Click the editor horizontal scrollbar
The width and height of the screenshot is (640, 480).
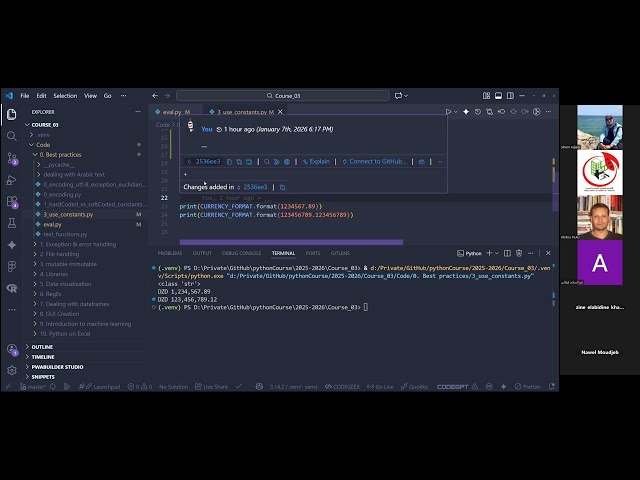tap(291, 242)
